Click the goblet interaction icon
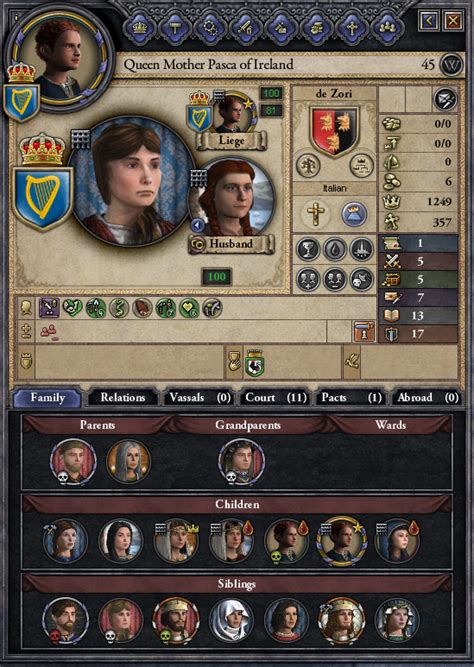This screenshot has width=474, height=667. point(308,249)
